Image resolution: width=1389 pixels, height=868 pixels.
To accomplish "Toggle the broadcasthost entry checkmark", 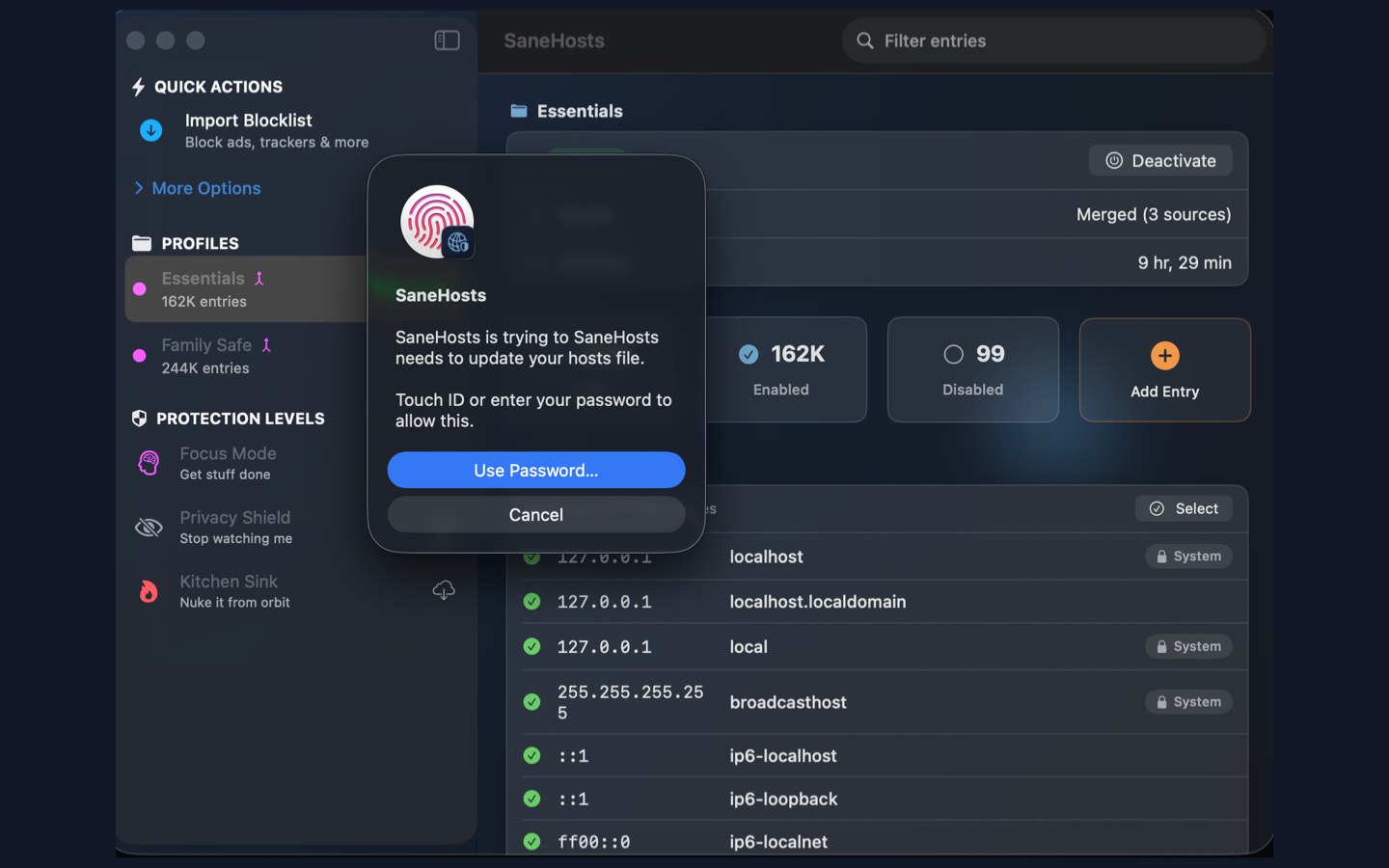I will [x=531, y=702].
